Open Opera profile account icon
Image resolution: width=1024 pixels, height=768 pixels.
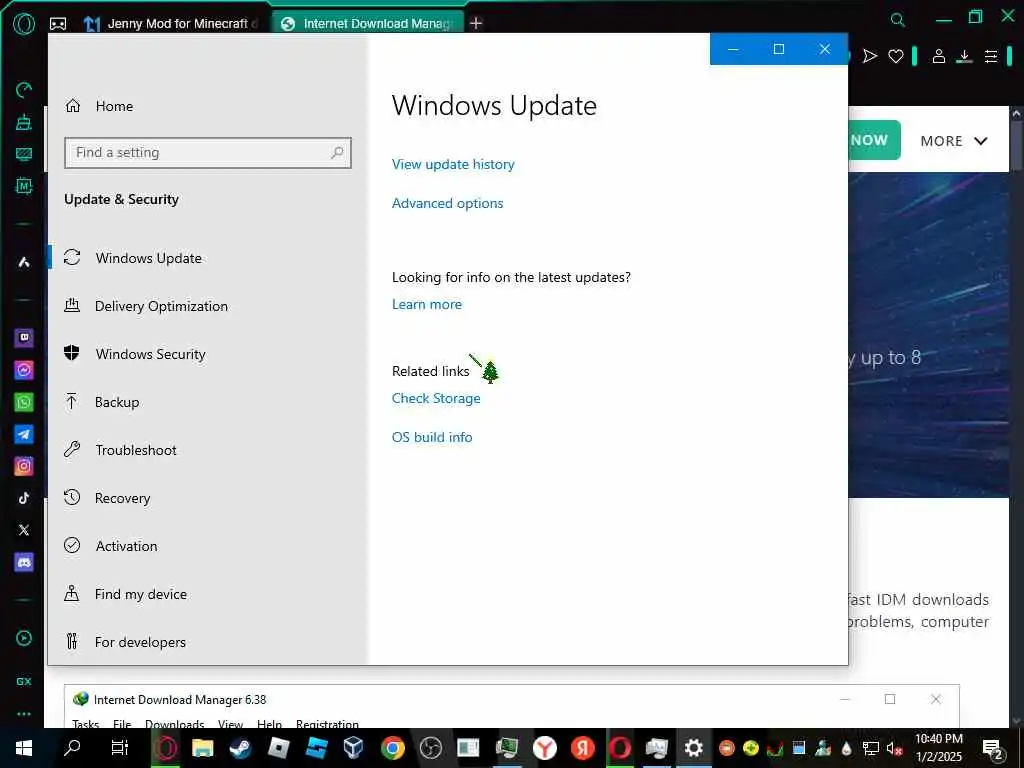(x=938, y=56)
